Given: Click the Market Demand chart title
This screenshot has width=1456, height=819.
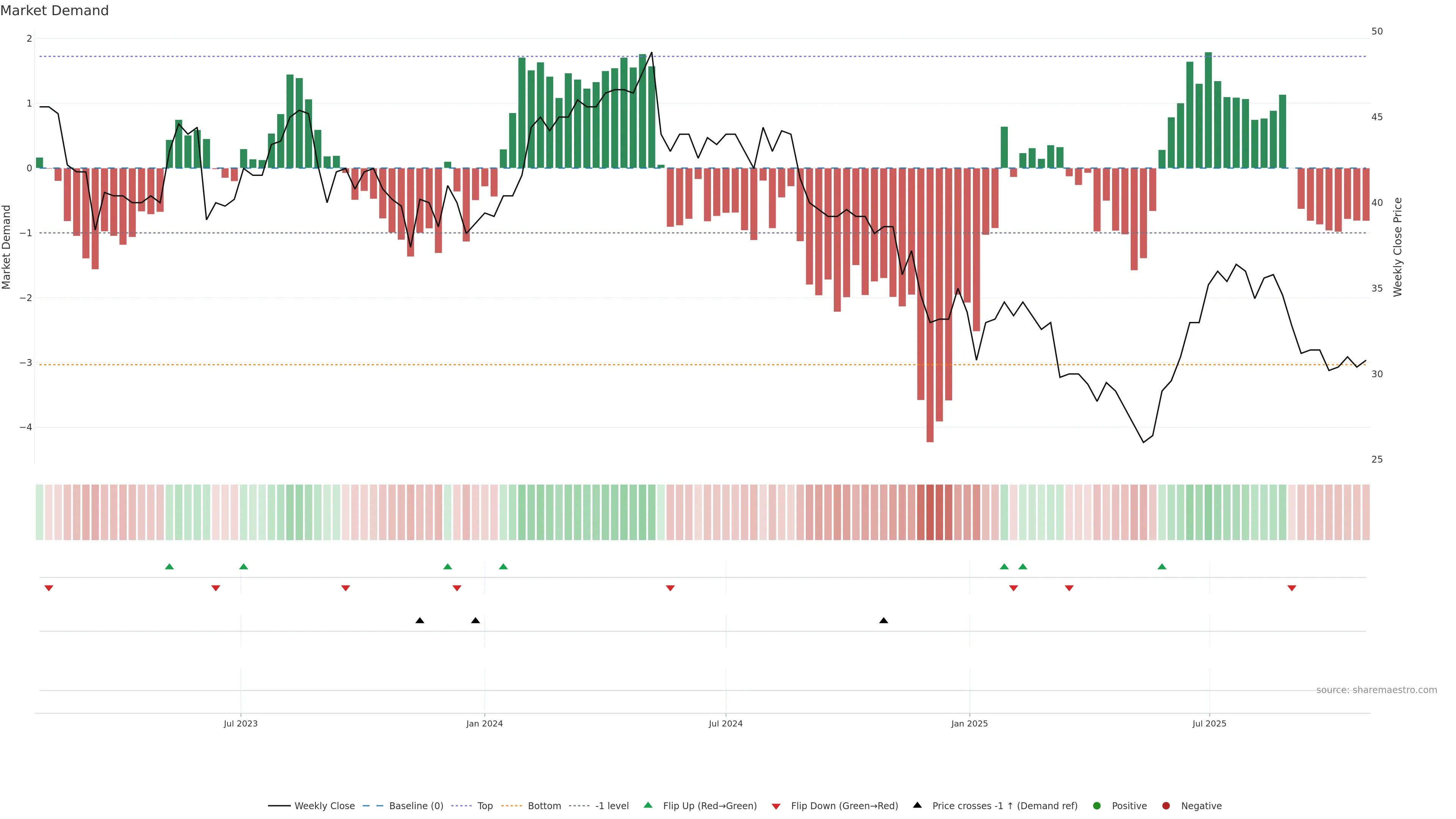Looking at the screenshot, I should coord(54,11).
